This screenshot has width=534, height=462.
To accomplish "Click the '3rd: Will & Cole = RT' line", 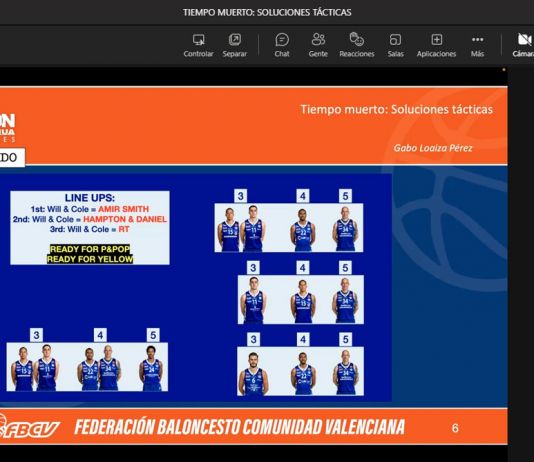I will pyautogui.click(x=90, y=229).
